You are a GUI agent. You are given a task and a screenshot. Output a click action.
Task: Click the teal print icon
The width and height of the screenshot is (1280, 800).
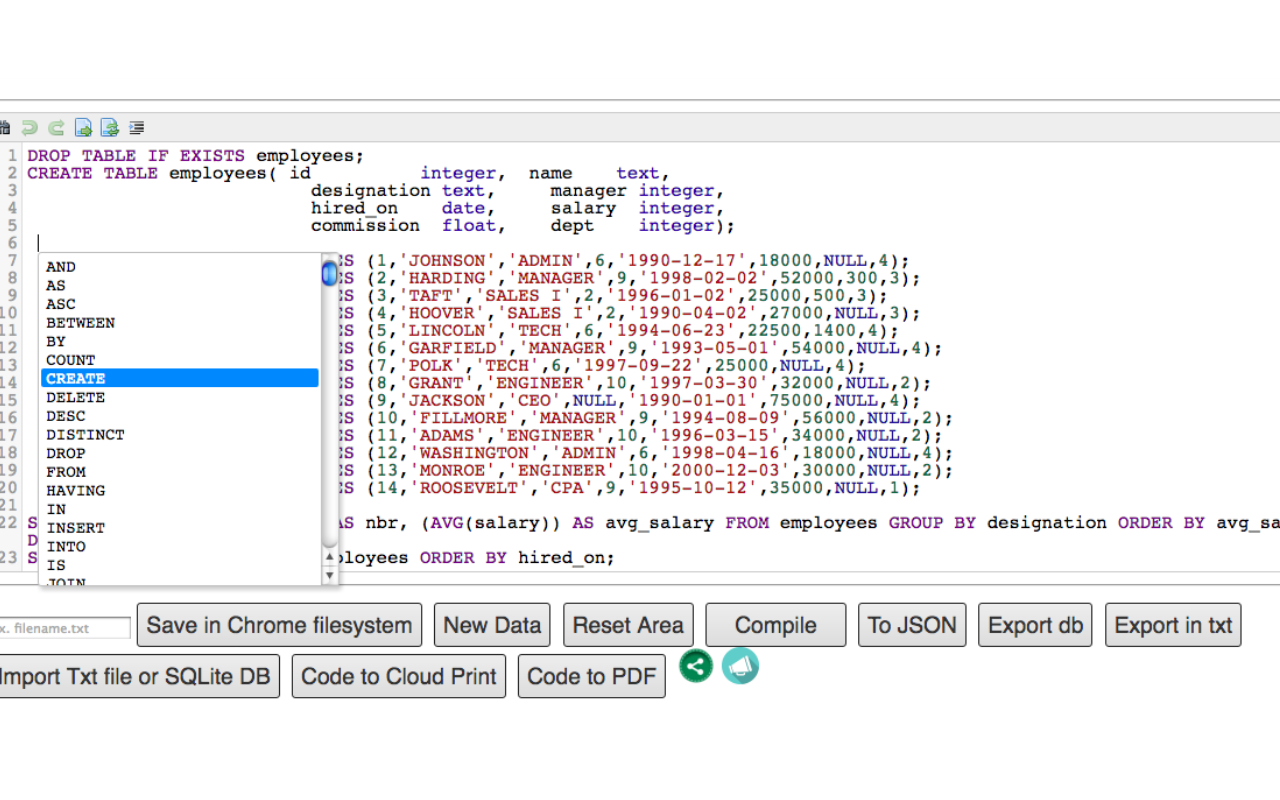coord(740,666)
